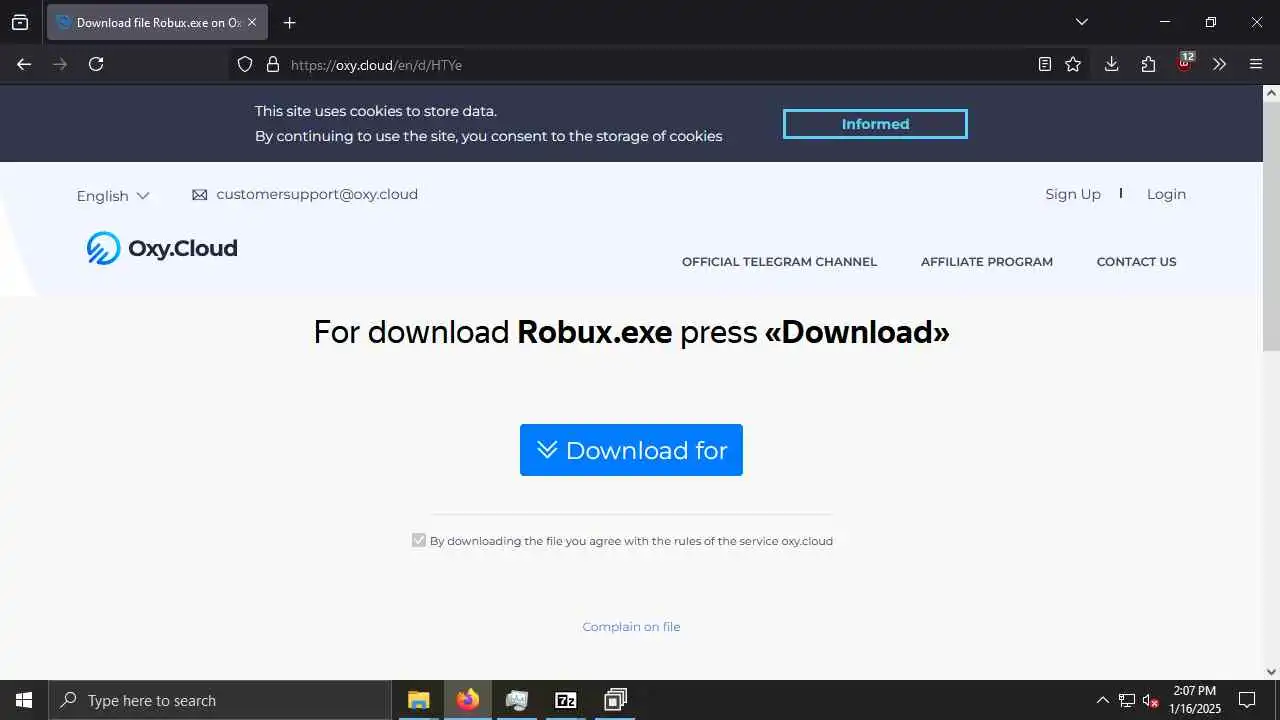Click the blue Download for button
This screenshot has width=1280, height=720.
[631, 450]
